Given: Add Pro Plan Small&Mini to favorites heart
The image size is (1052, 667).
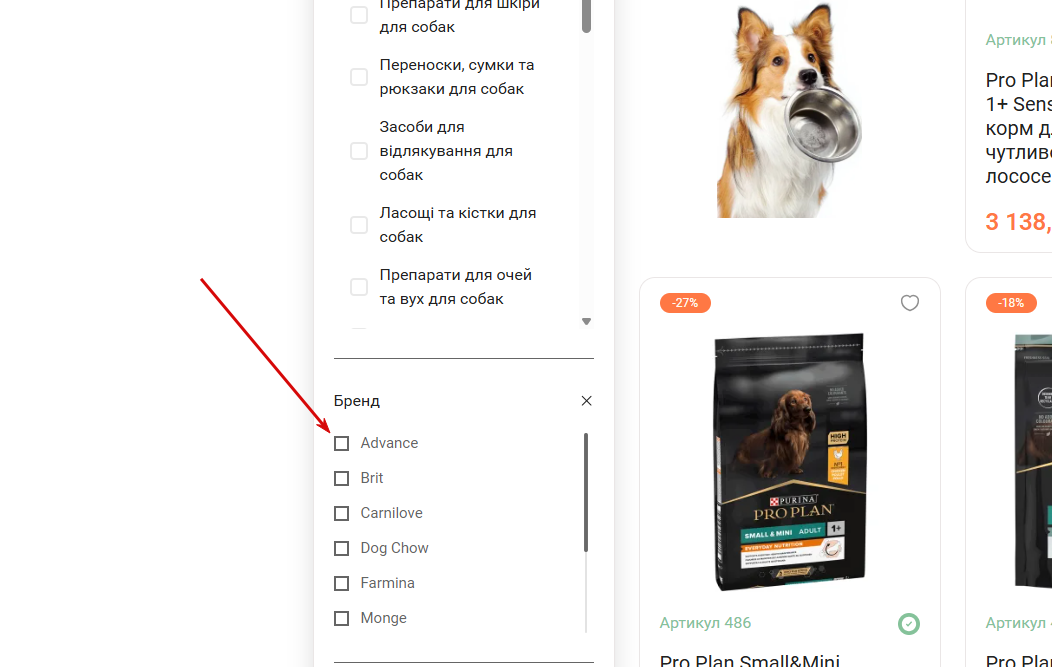Looking at the screenshot, I should coord(910,303).
